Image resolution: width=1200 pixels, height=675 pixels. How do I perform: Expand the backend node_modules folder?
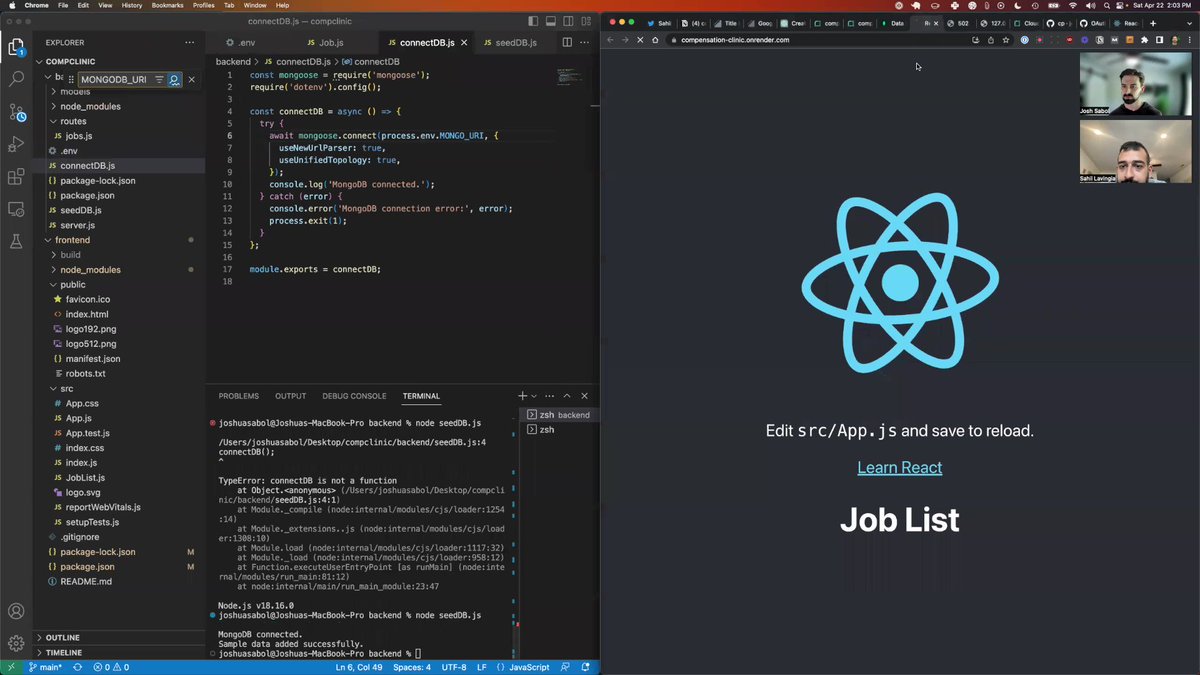pyautogui.click(x=118, y=106)
